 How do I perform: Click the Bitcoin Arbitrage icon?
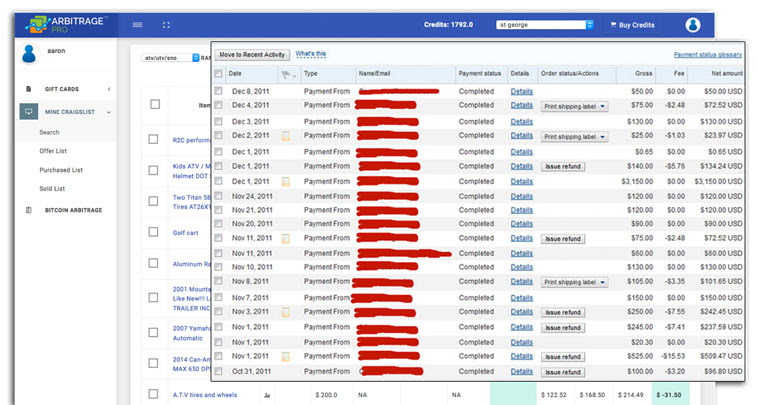click(29, 210)
